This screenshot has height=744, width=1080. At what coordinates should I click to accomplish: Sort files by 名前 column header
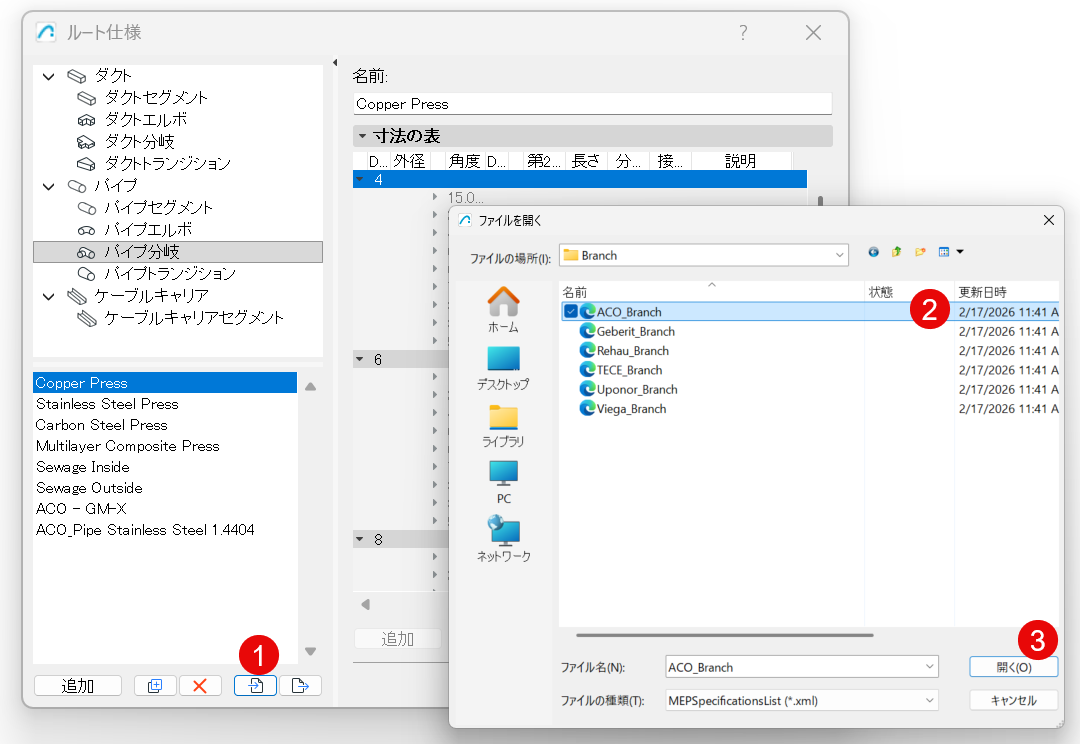[x=712, y=291]
